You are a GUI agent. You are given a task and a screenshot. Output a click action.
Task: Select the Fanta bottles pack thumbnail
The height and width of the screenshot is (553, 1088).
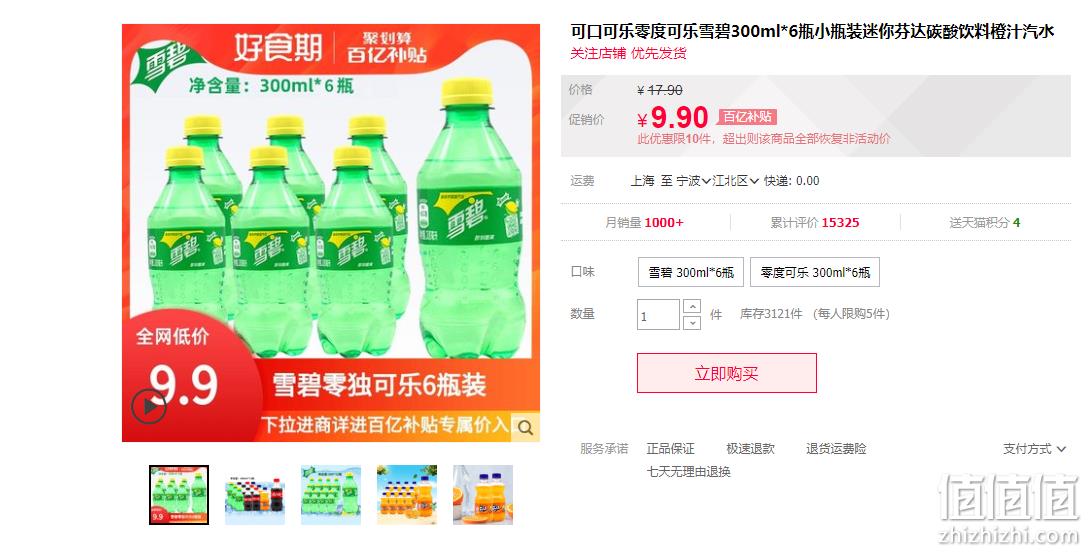pyautogui.click(x=407, y=495)
